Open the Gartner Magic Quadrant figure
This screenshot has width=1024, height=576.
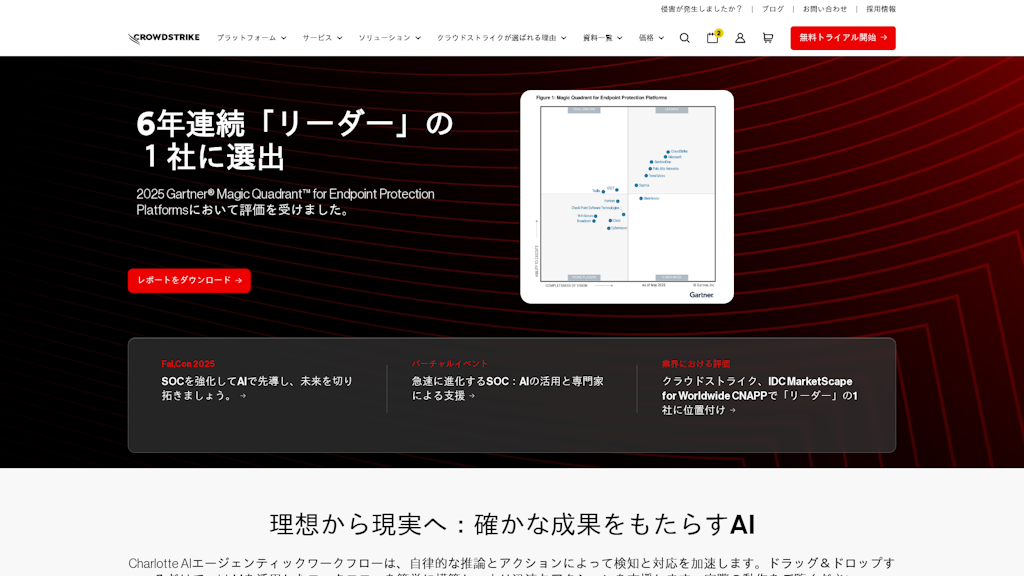[x=627, y=197]
